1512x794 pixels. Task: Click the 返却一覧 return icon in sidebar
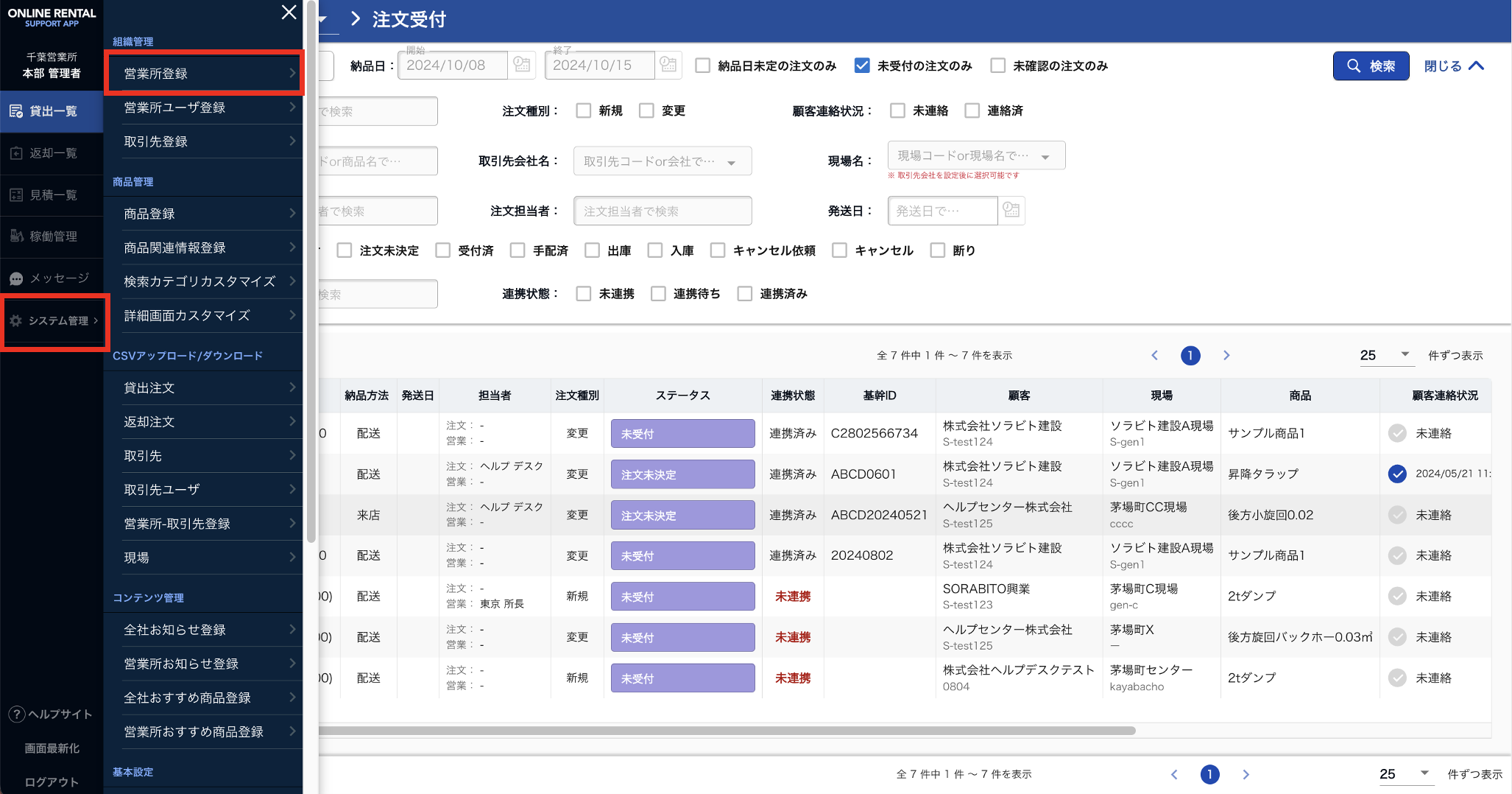(x=16, y=153)
